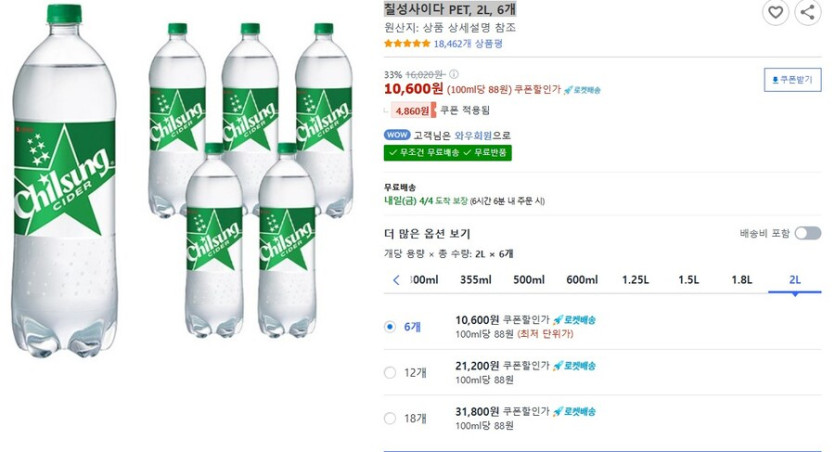This screenshot has width=835, height=452.
Task: Click the rocket delivery badge in the 18개 row
Action: click(x=573, y=411)
